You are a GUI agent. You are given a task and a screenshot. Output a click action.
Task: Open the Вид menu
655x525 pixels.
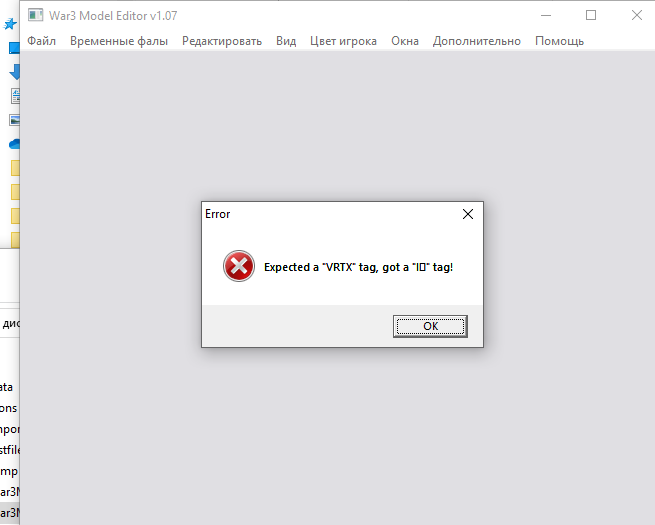coord(286,41)
